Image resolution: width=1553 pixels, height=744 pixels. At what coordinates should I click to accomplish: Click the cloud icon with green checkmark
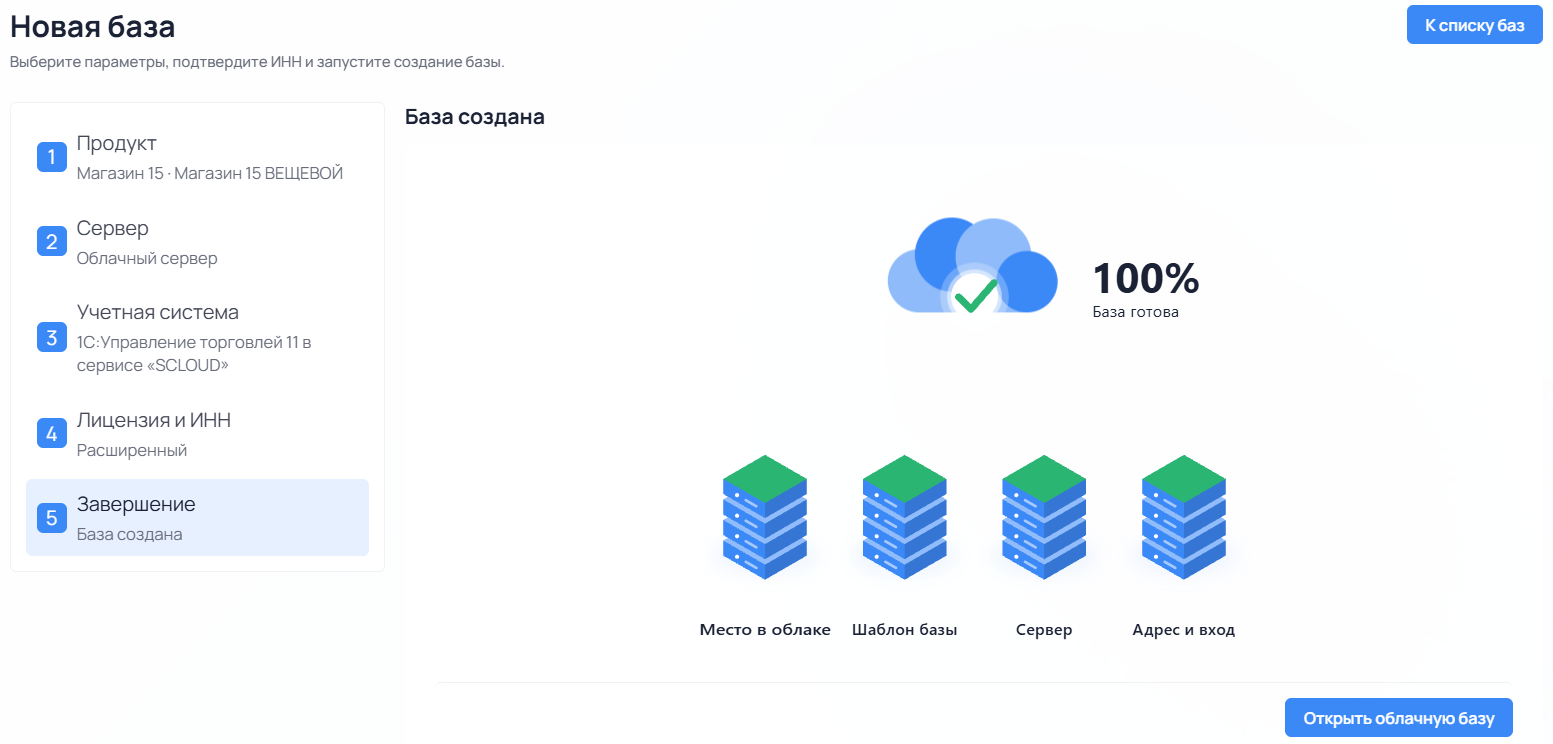pos(972,267)
